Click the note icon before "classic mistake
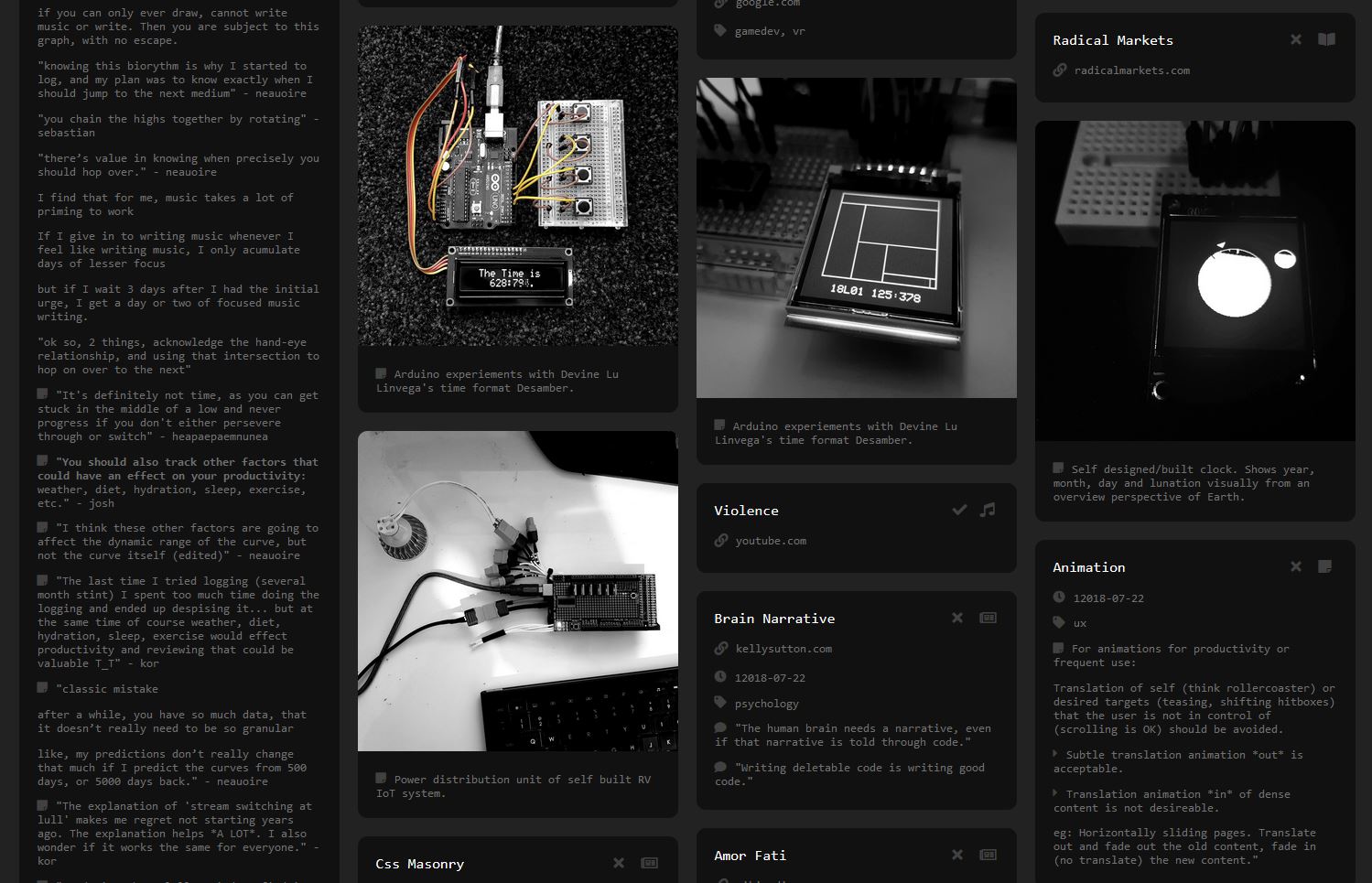This screenshot has height=883, width=1372. (x=43, y=687)
